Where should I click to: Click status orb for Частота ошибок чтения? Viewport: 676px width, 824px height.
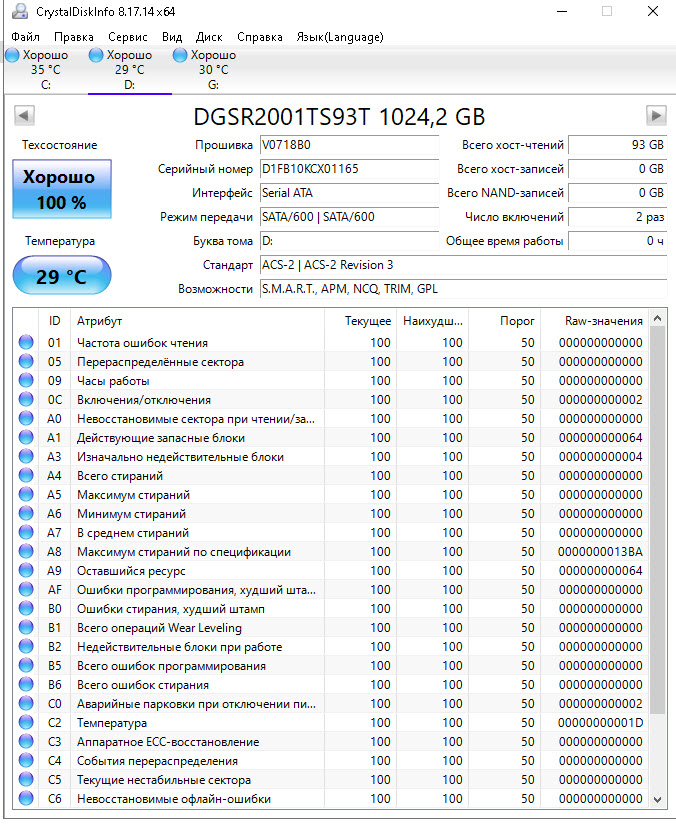tap(26, 342)
